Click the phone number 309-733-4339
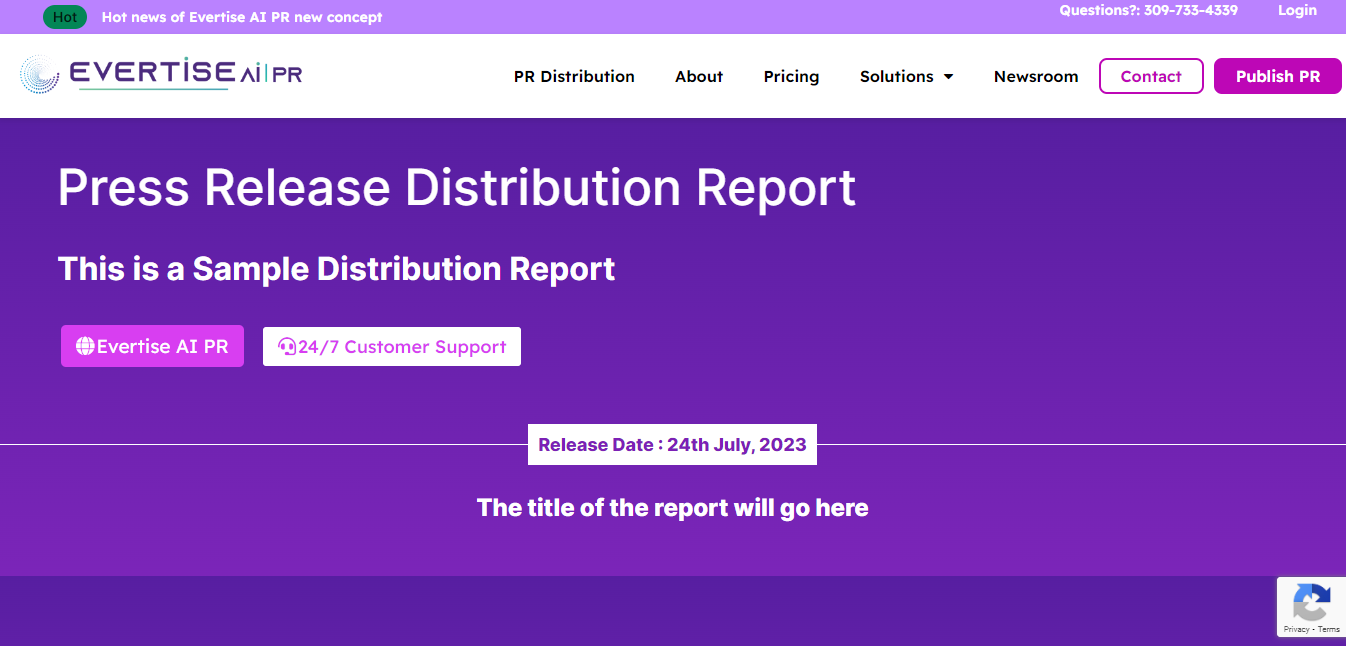The width and height of the screenshot is (1346, 646). coord(1191,10)
